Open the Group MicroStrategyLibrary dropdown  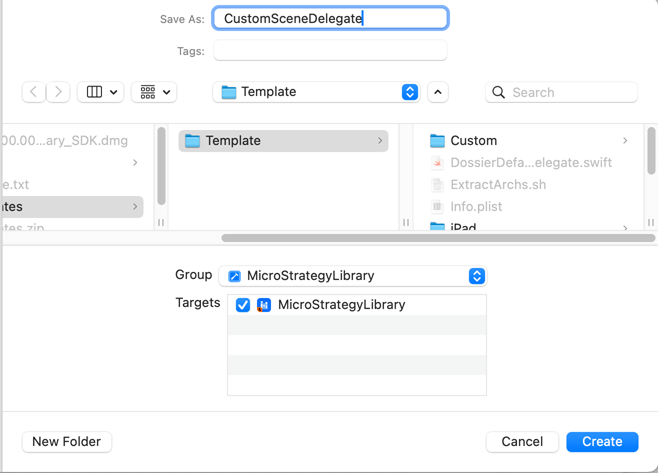coord(352,276)
